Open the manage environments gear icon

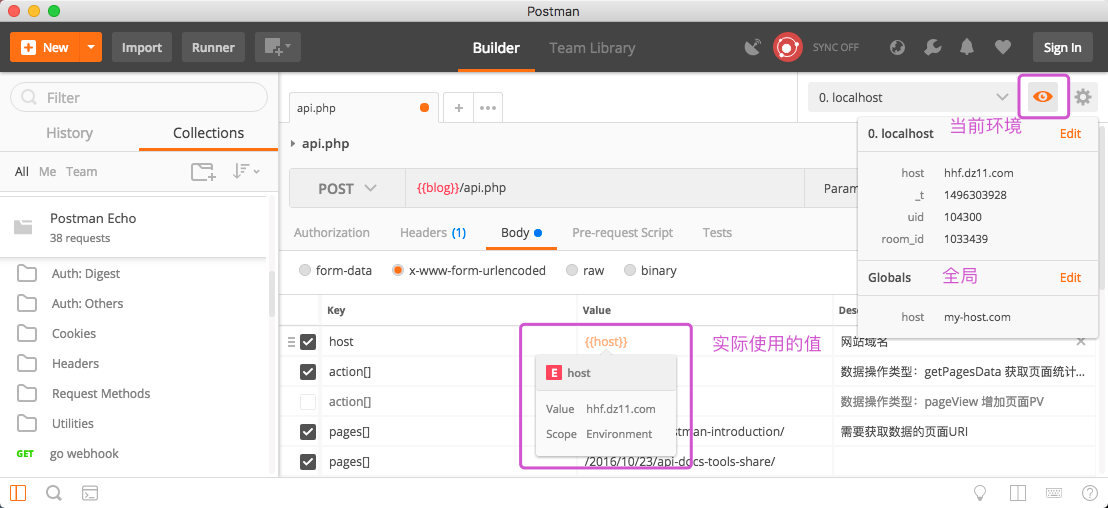click(1083, 97)
